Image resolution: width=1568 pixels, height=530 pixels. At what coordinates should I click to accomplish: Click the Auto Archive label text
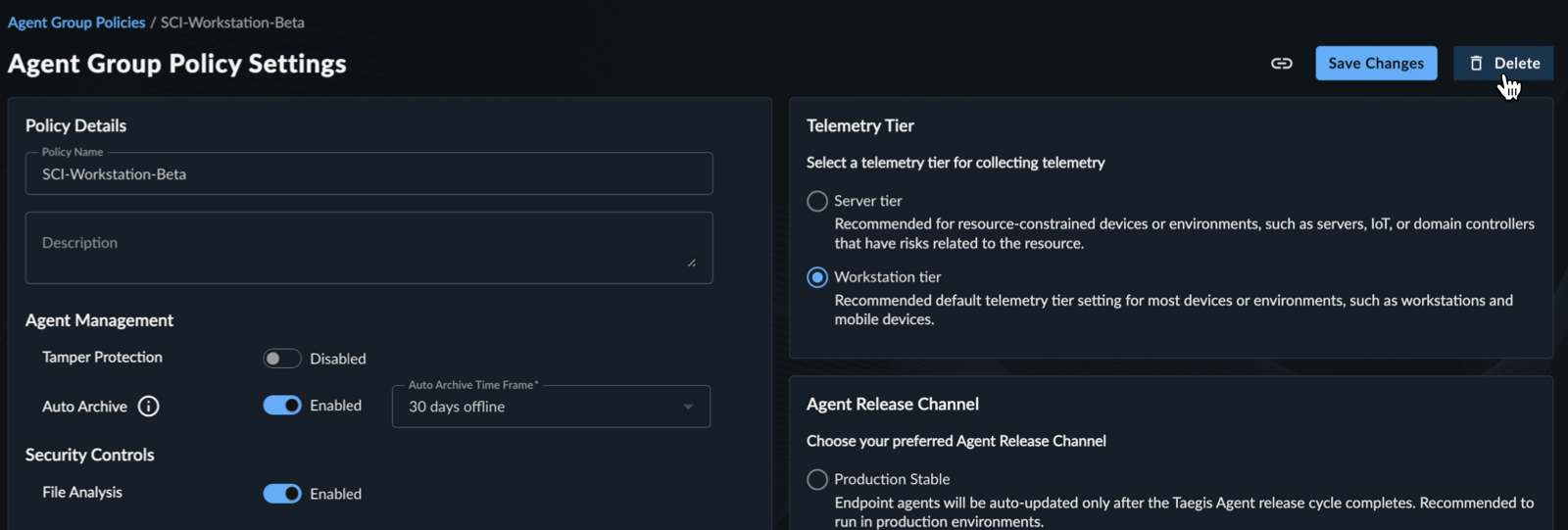point(84,407)
